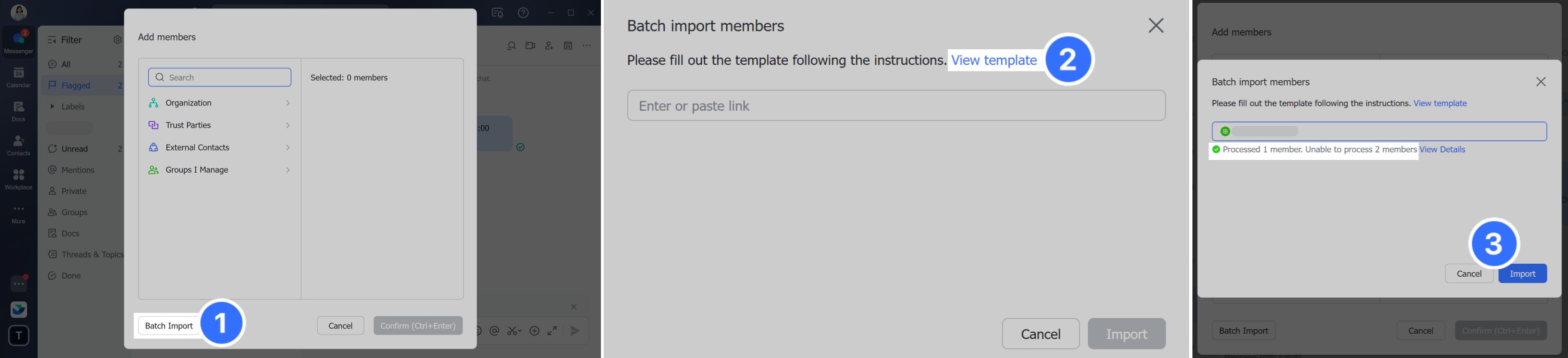
Task: Click the Batch Import button
Action: [x=169, y=326]
